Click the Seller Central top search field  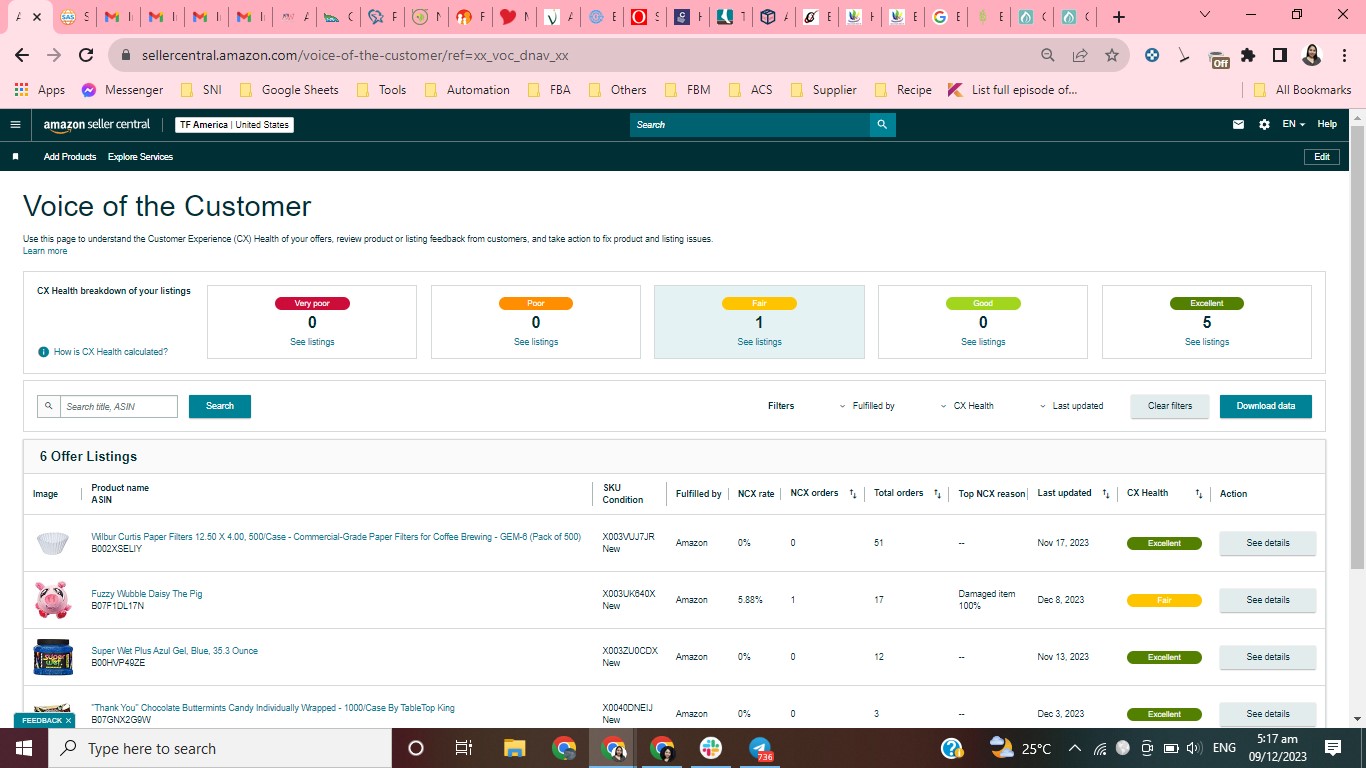(x=750, y=125)
